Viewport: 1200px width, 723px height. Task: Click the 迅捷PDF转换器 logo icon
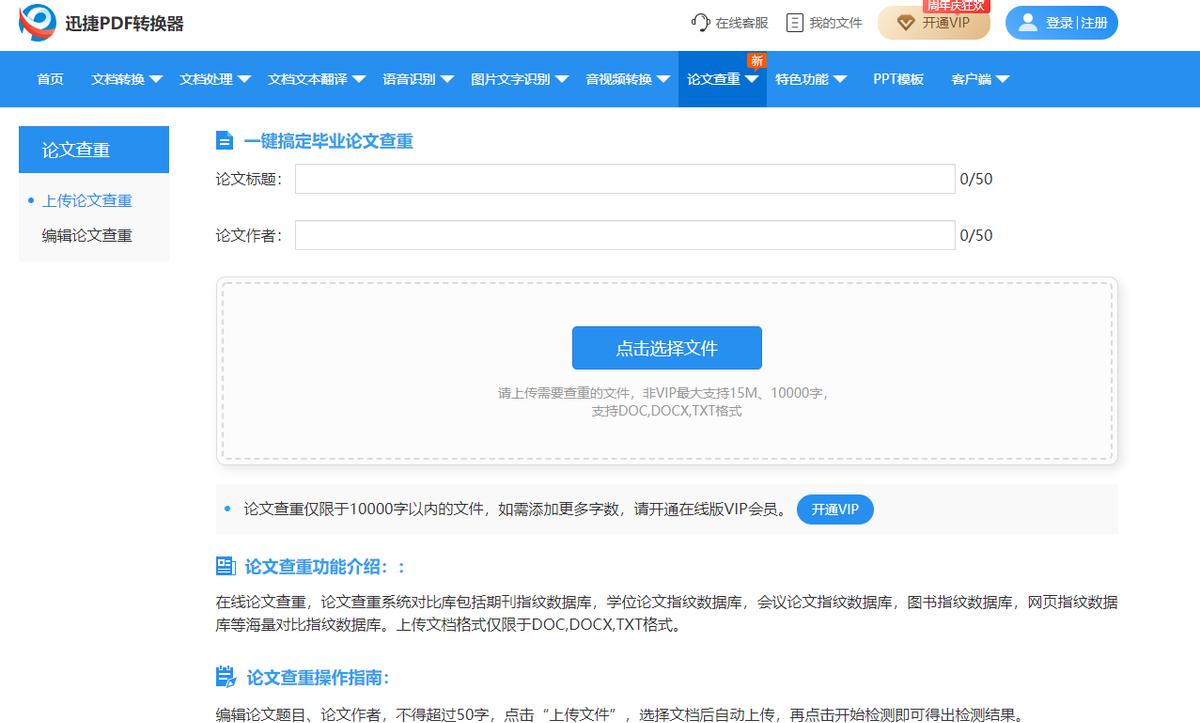38,21
